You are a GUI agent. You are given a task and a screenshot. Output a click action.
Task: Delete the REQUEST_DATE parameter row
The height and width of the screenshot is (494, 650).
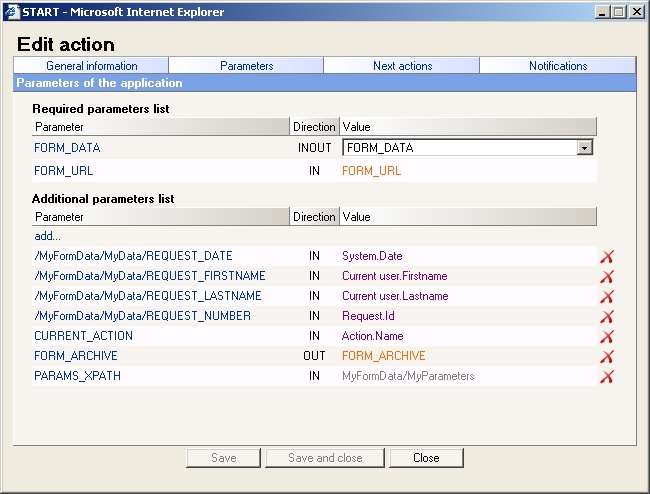pyautogui.click(x=606, y=257)
